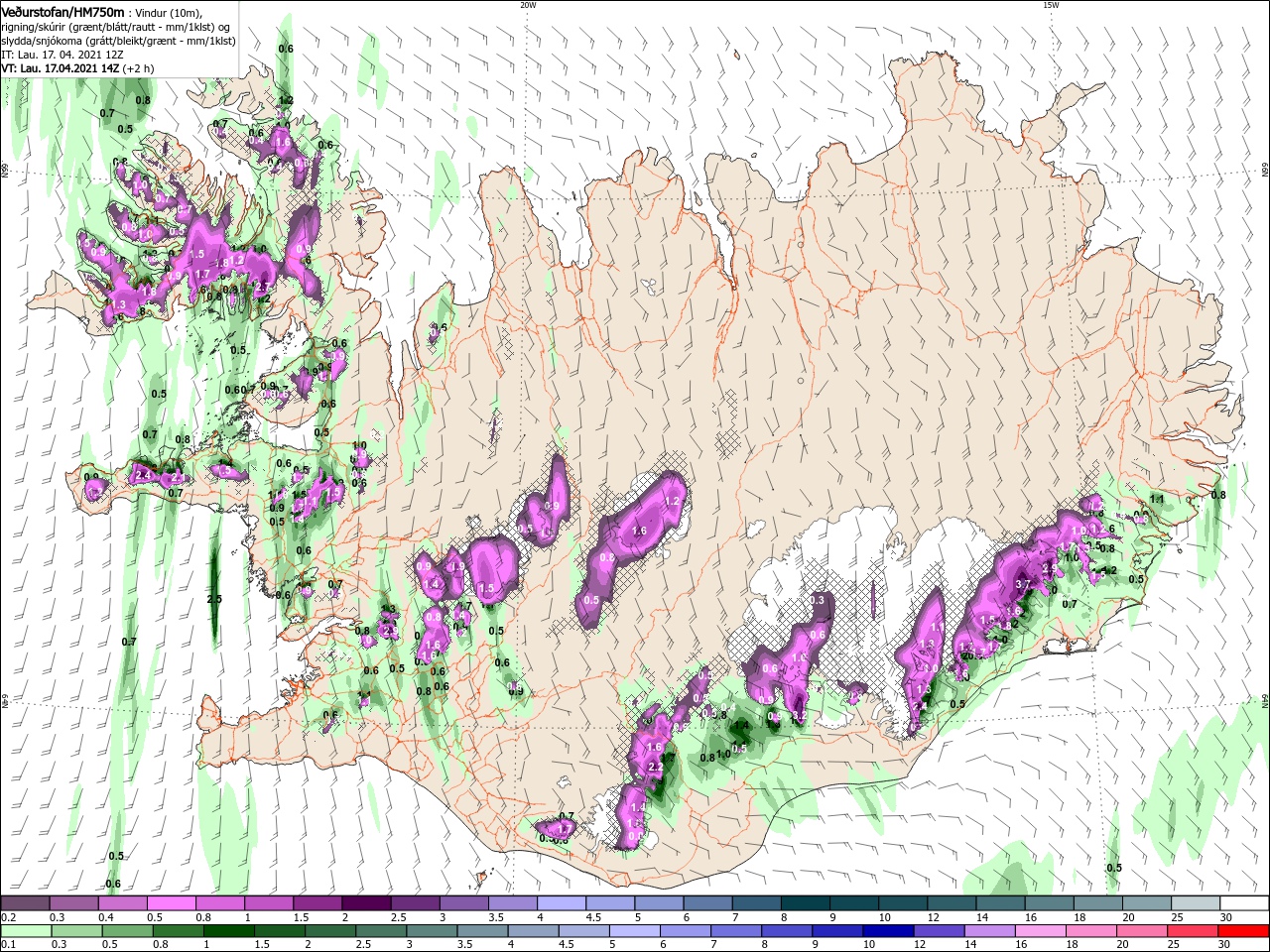The image size is (1270, 952).
Task: Click the forest green 0.8 swatch in lower legend
Action: [179, 931]
